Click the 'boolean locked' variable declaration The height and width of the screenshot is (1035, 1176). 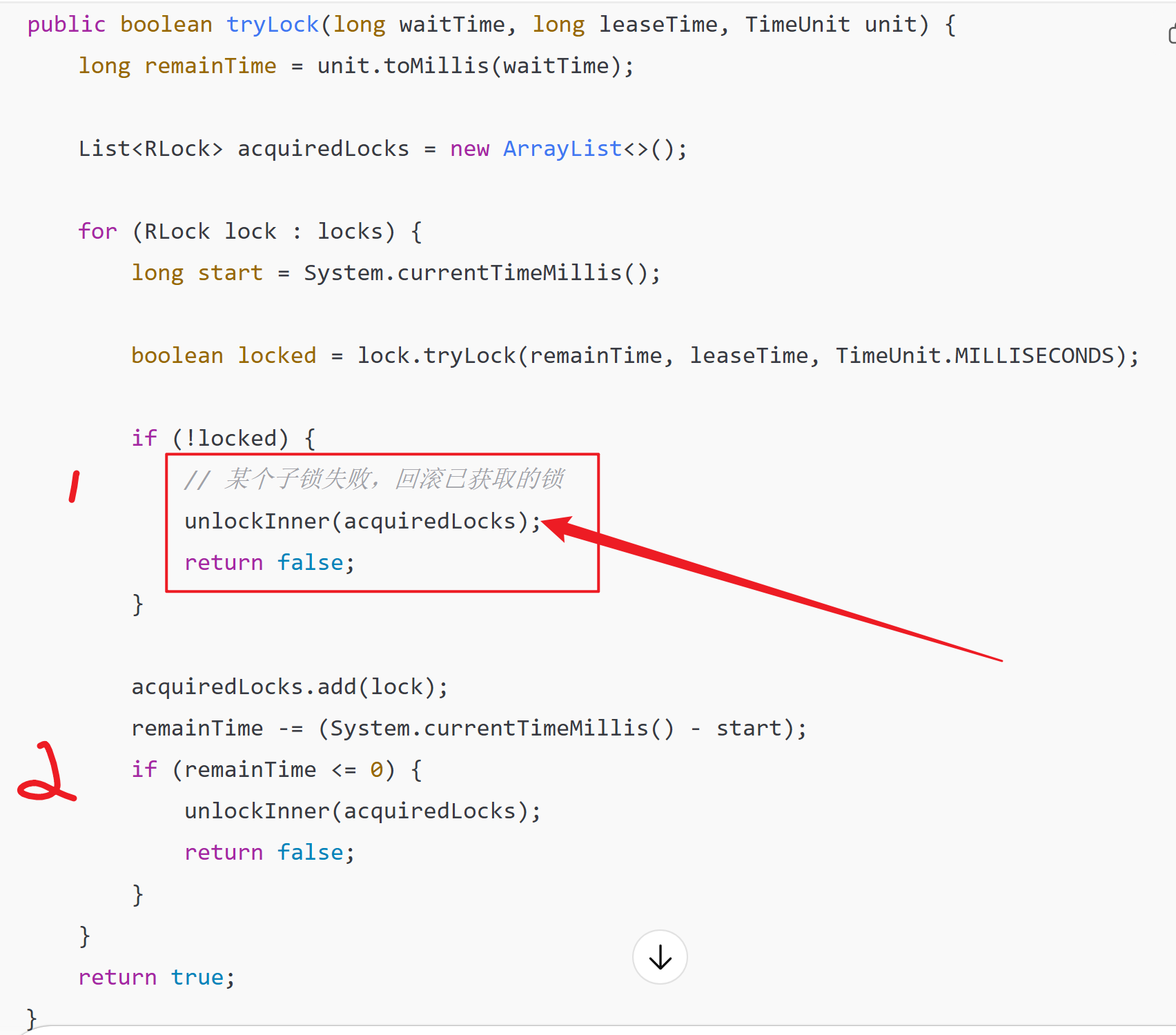(x=223, y=356)
